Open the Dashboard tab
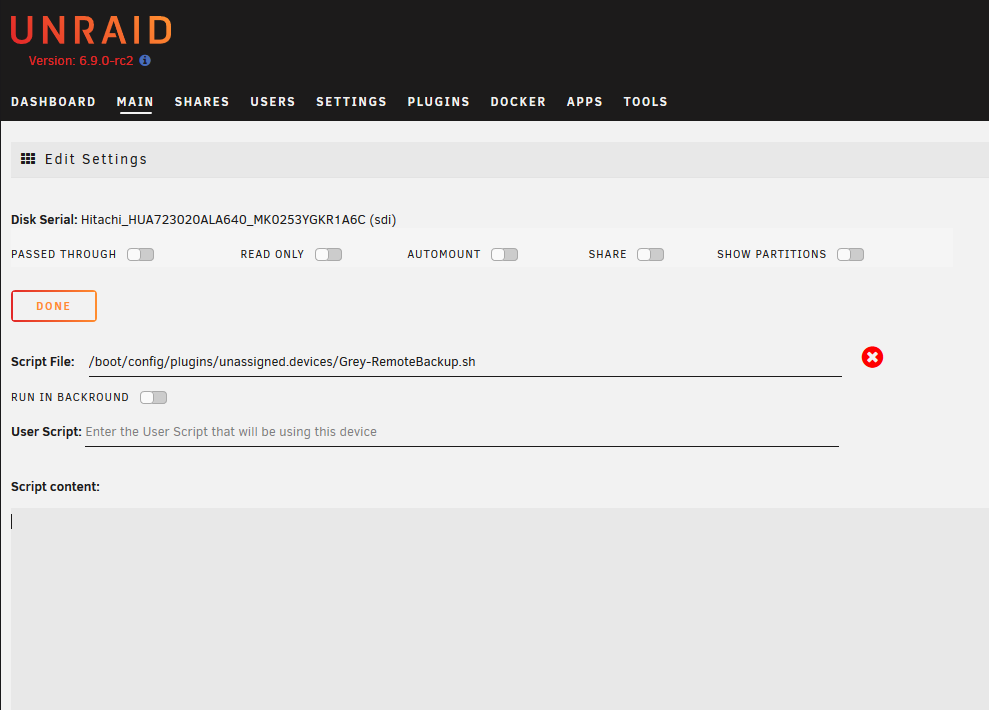The width and height of the screenshot is (989, 710). [x=54, y=102]
